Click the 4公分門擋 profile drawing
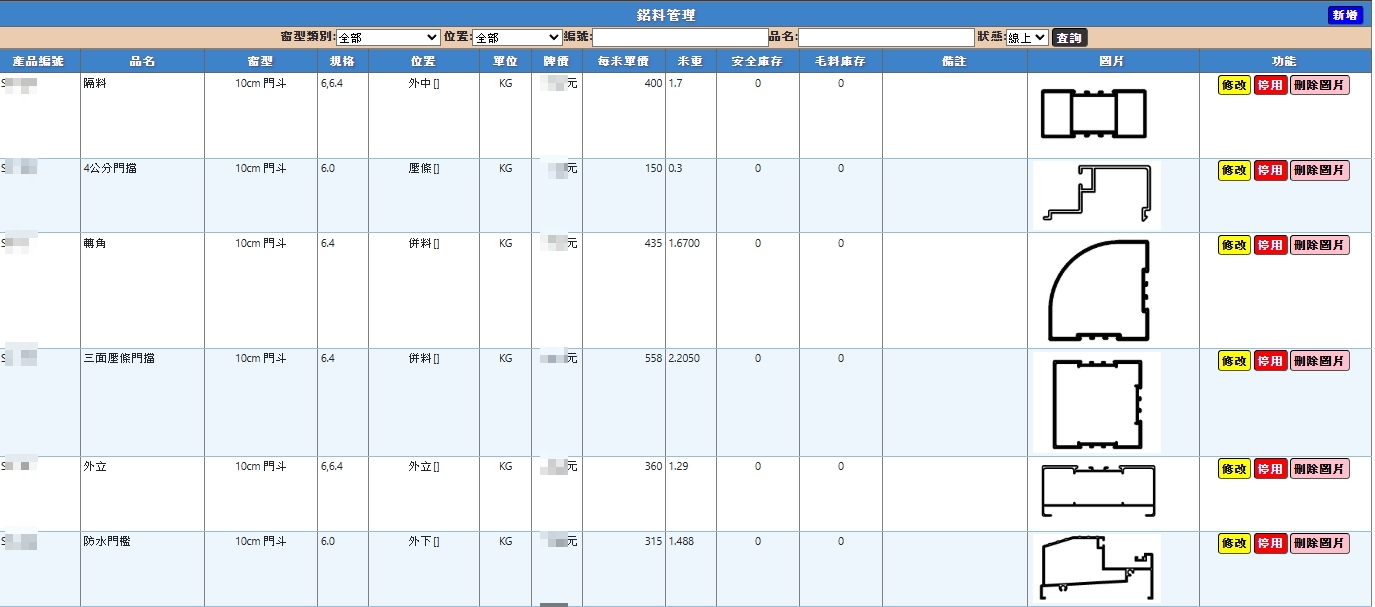Viewport: 1375px width, 607px height. pos(1098,194)
